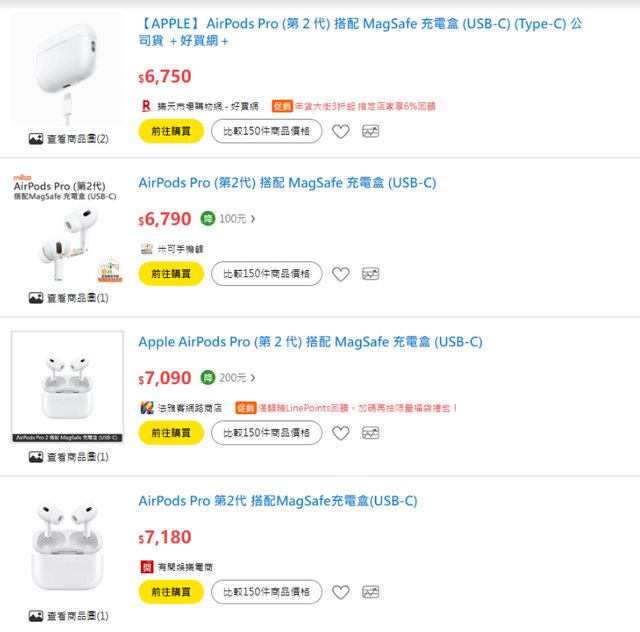The height and width of the screenshot is (632, 640).
Task: Favorite the $6,750 AirPods listing with heart
Action: [x=340, y=131]
